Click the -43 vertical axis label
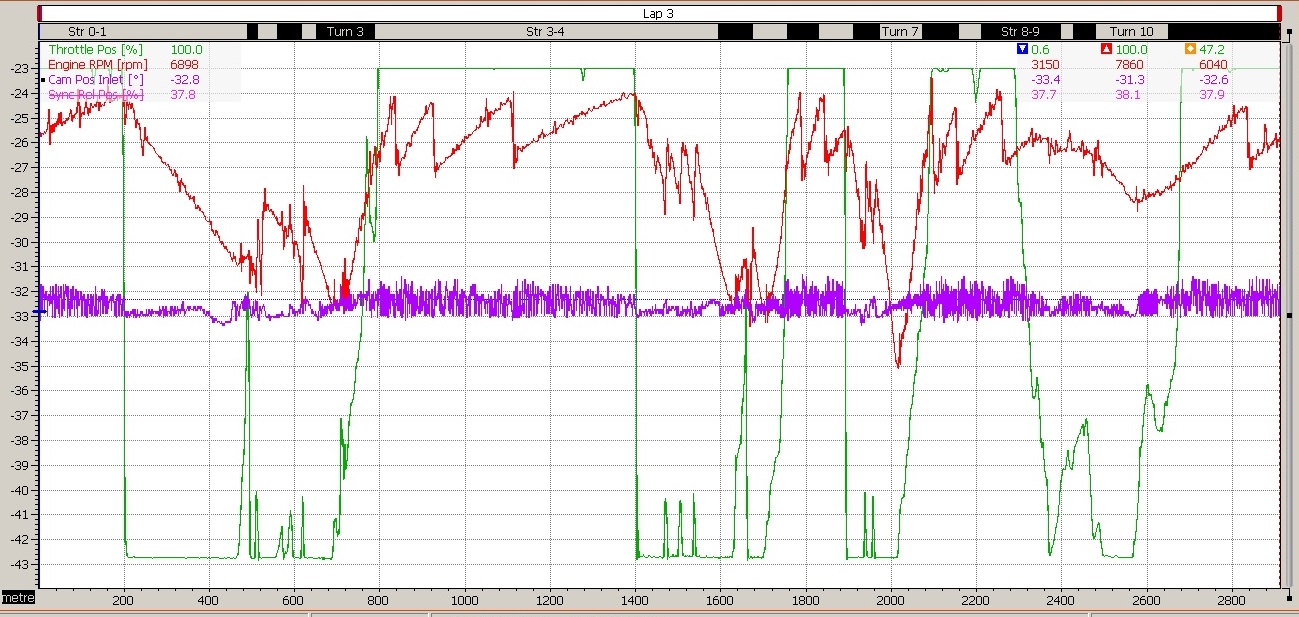 tap(18, 565)
